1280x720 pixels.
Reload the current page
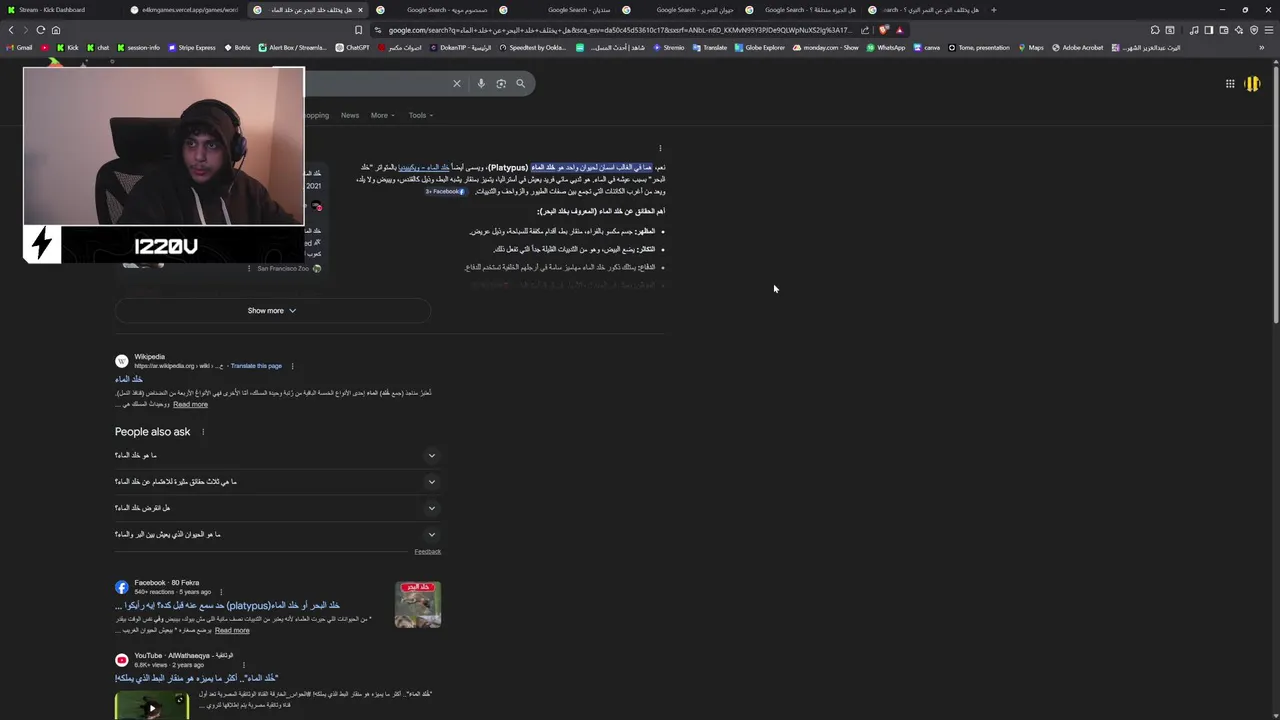40,30
